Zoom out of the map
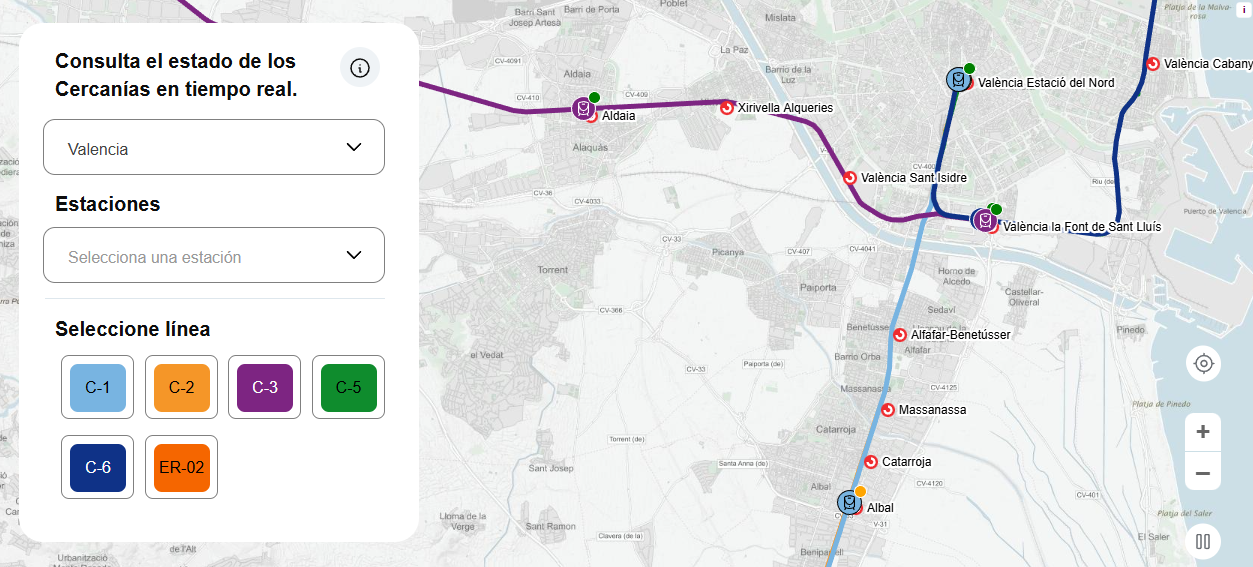Screen dimensions: 1253x567 tap(1203, 473)
